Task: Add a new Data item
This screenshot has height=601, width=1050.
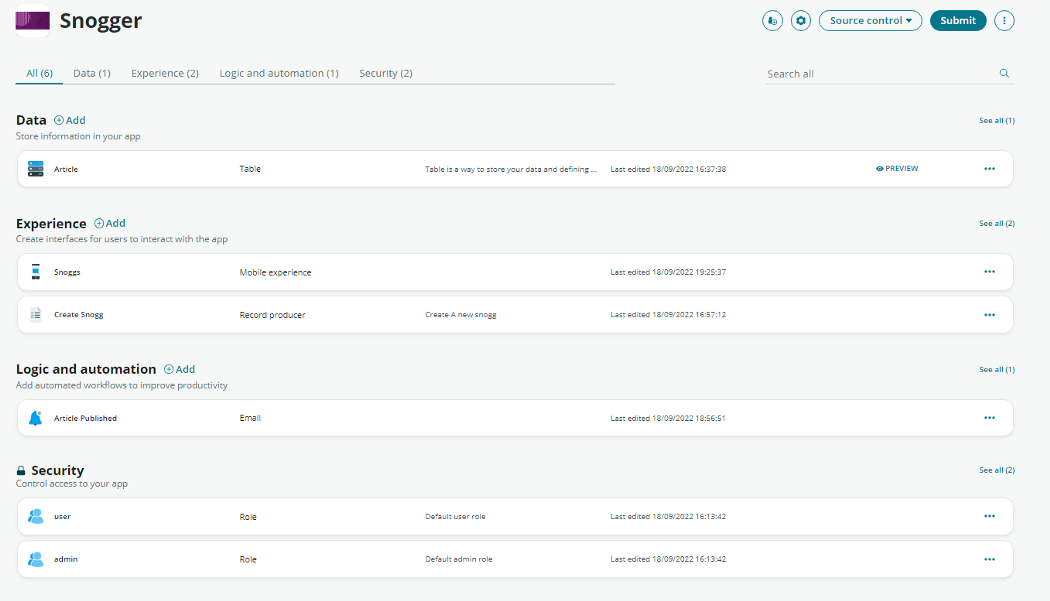Action: [x=70, y=121]
